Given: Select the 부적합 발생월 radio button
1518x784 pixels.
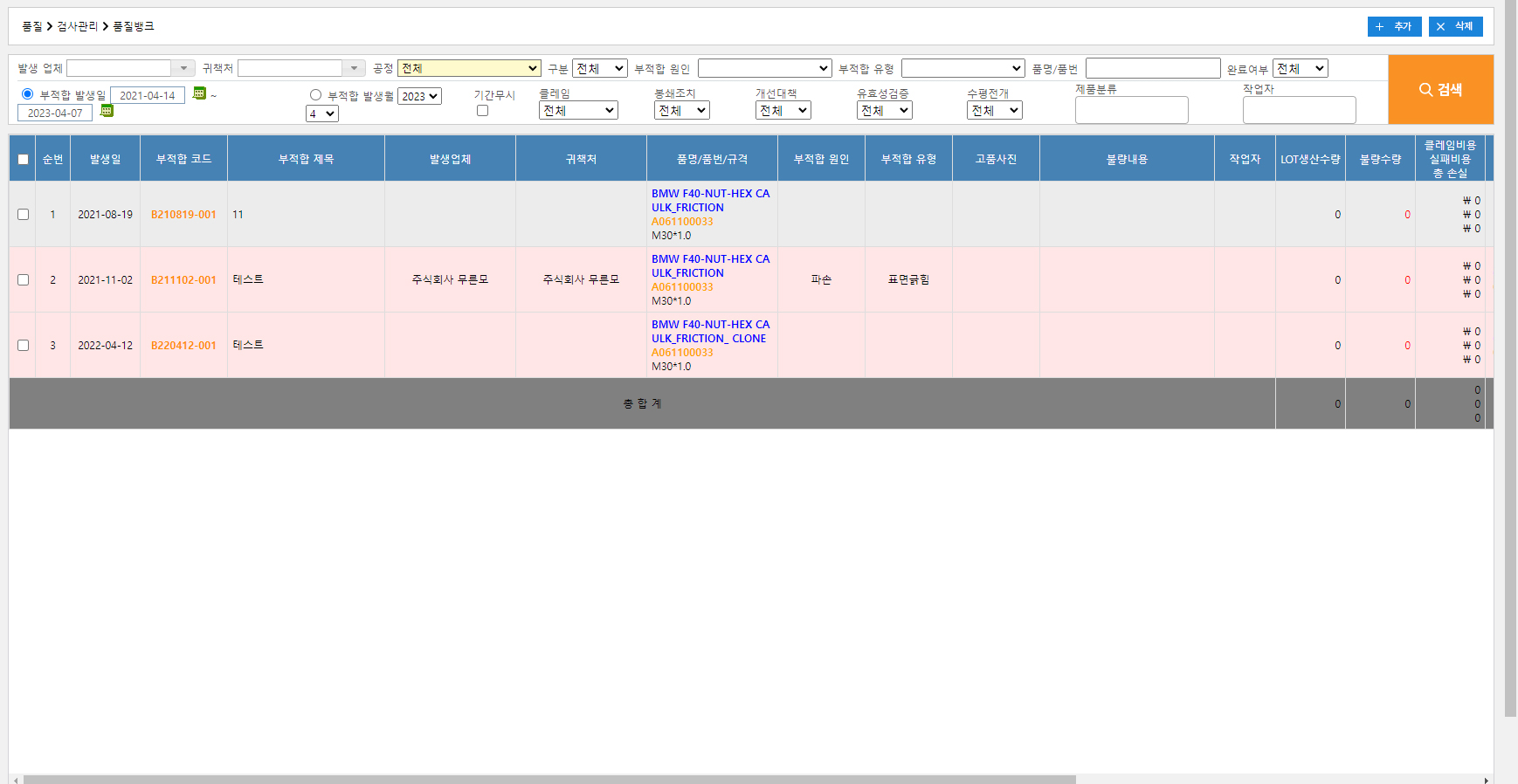Looking at the screenshot, I should (x=315, y=95).
